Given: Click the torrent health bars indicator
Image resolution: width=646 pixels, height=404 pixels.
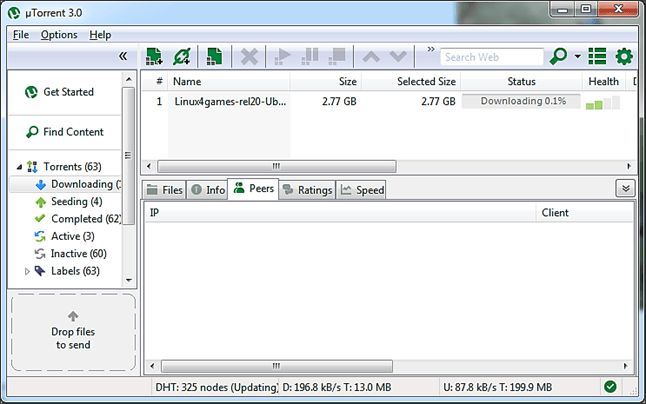Looking at the screenshot, I should 603,103.
